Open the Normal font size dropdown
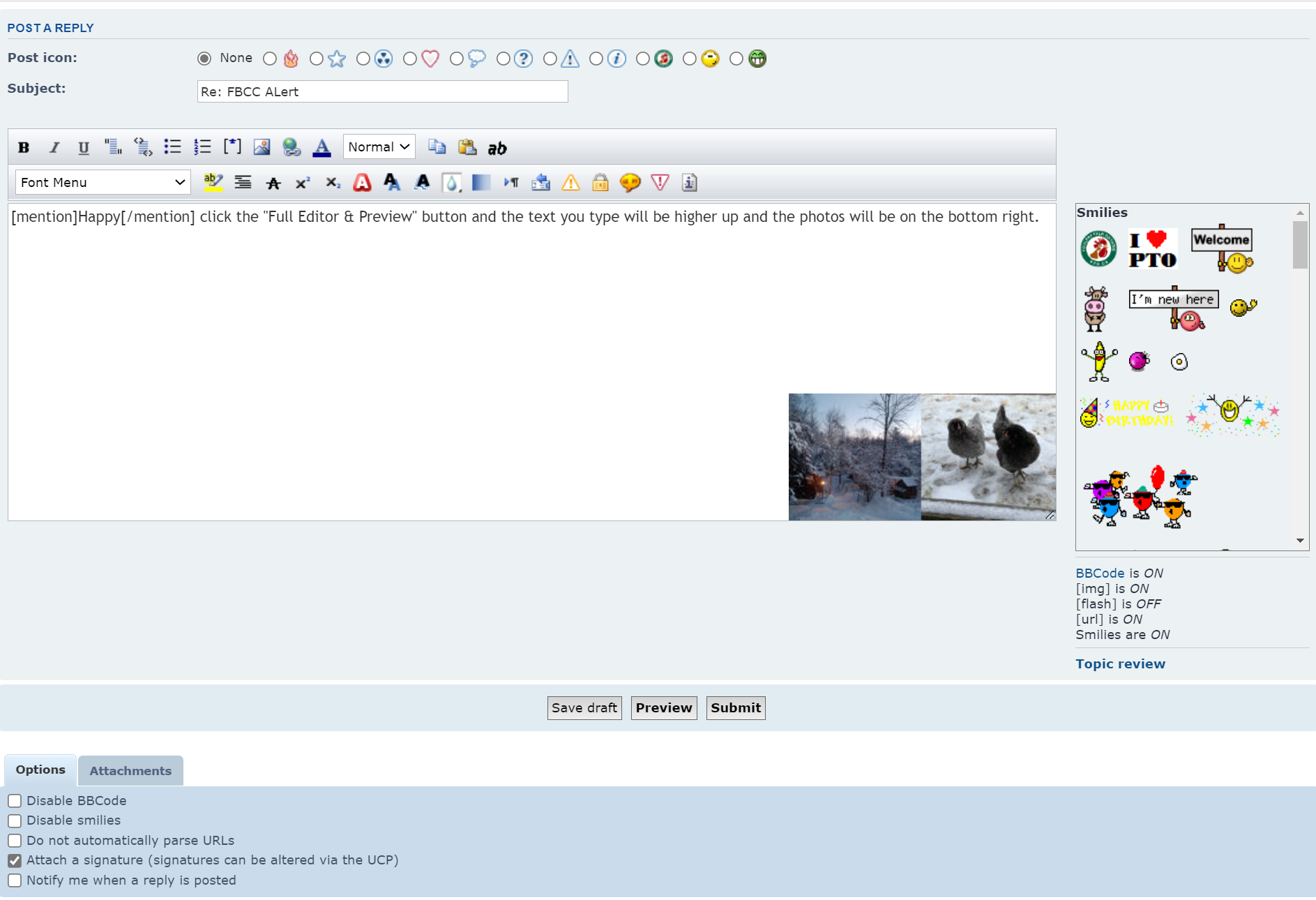This screenshot has height=900, width=1316. click(379, 147)
